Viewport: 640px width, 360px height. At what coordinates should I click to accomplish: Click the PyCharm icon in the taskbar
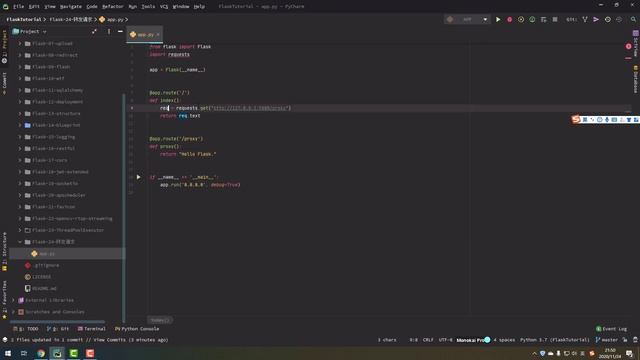[x=57, y=353]
